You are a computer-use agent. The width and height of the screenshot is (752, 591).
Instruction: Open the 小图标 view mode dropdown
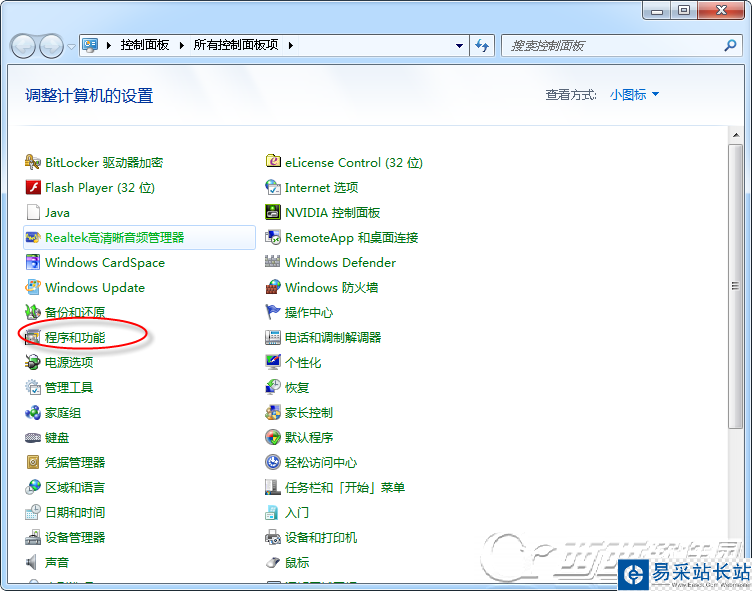tap(634, 95)
